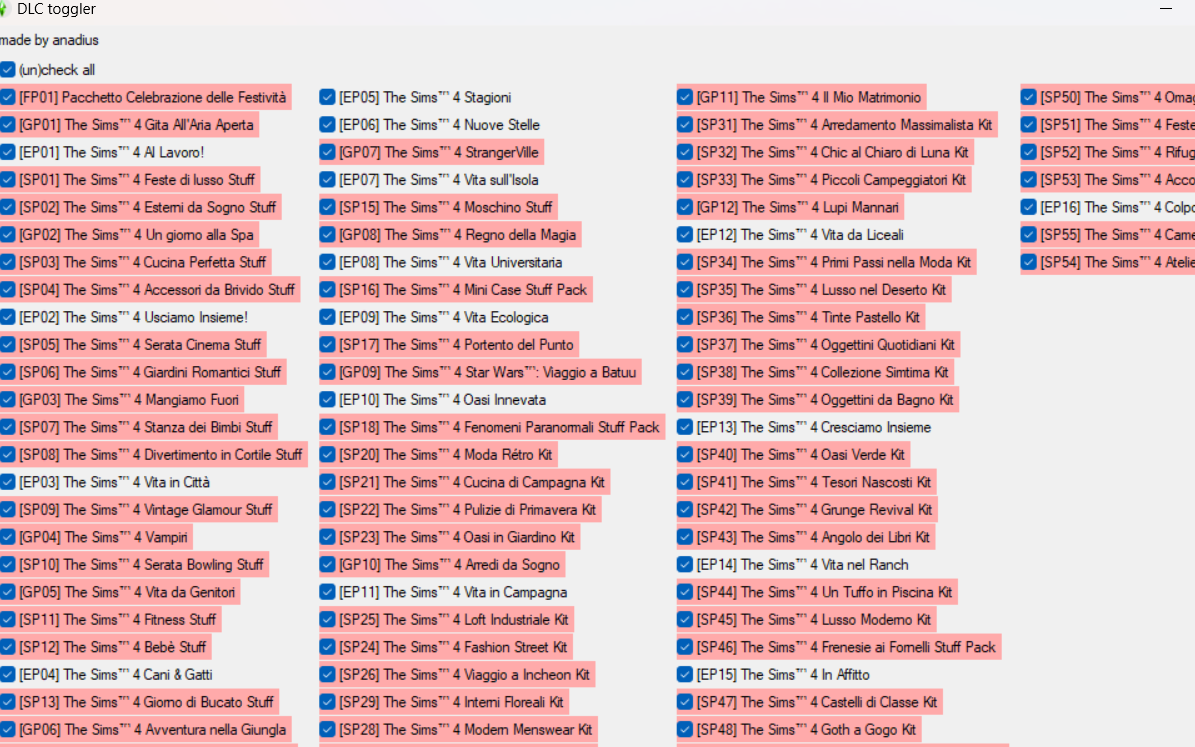Toggle SP06 Giardini Romantici Stuff

[x=8, y=371]
